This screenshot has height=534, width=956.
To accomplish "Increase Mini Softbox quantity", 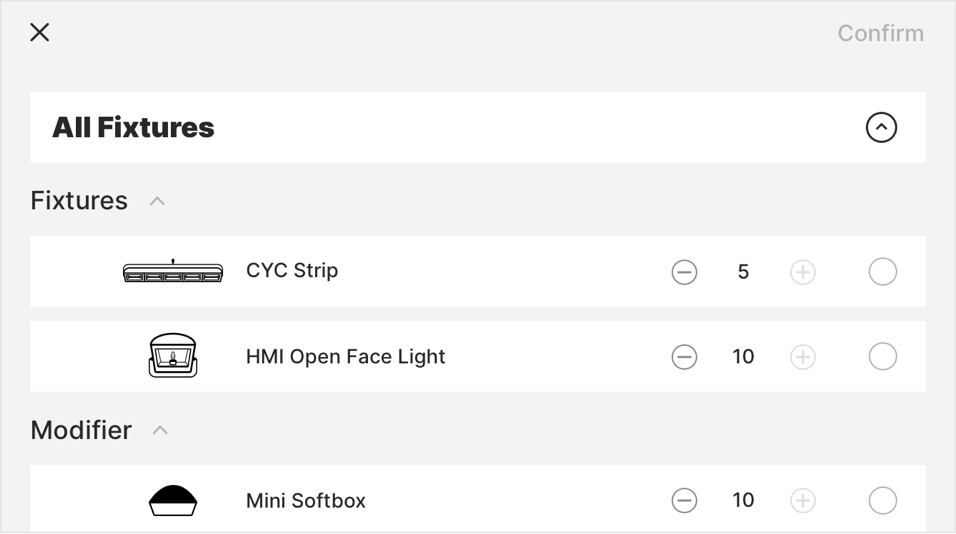I will pos(803,500).
